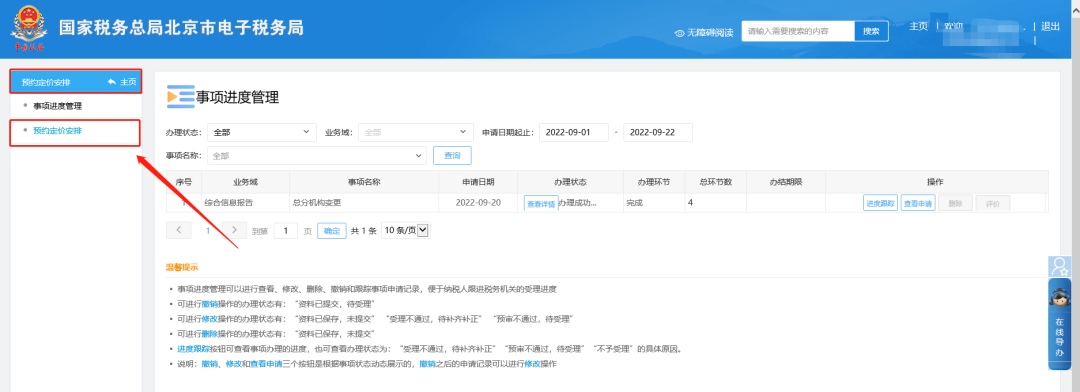The image size is (1080, 392).
Task: Open the 事项名称 dropdown
Action: coord(316,156)
